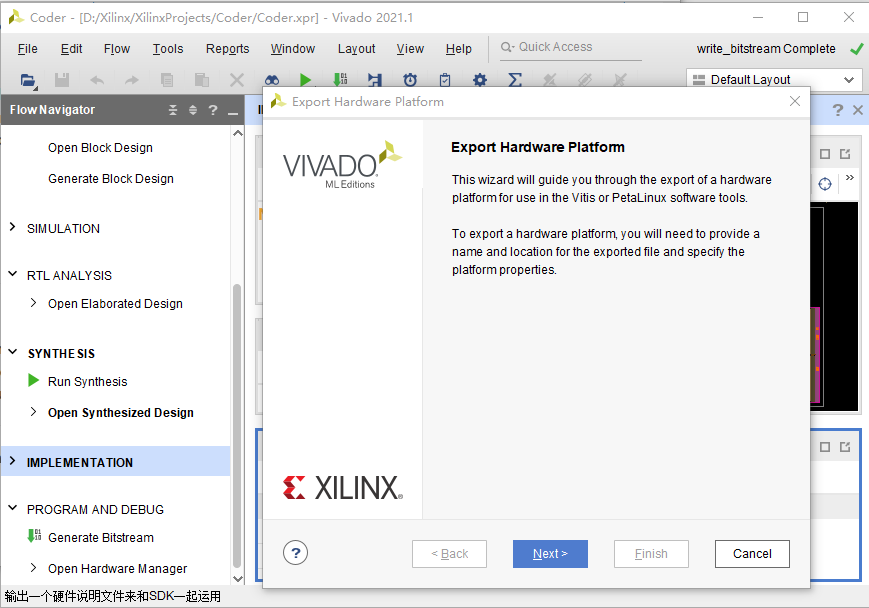Maximize the lower right background panel
Image resolution: width=869 pixels, height=608 pixels.
pos(825,447)
